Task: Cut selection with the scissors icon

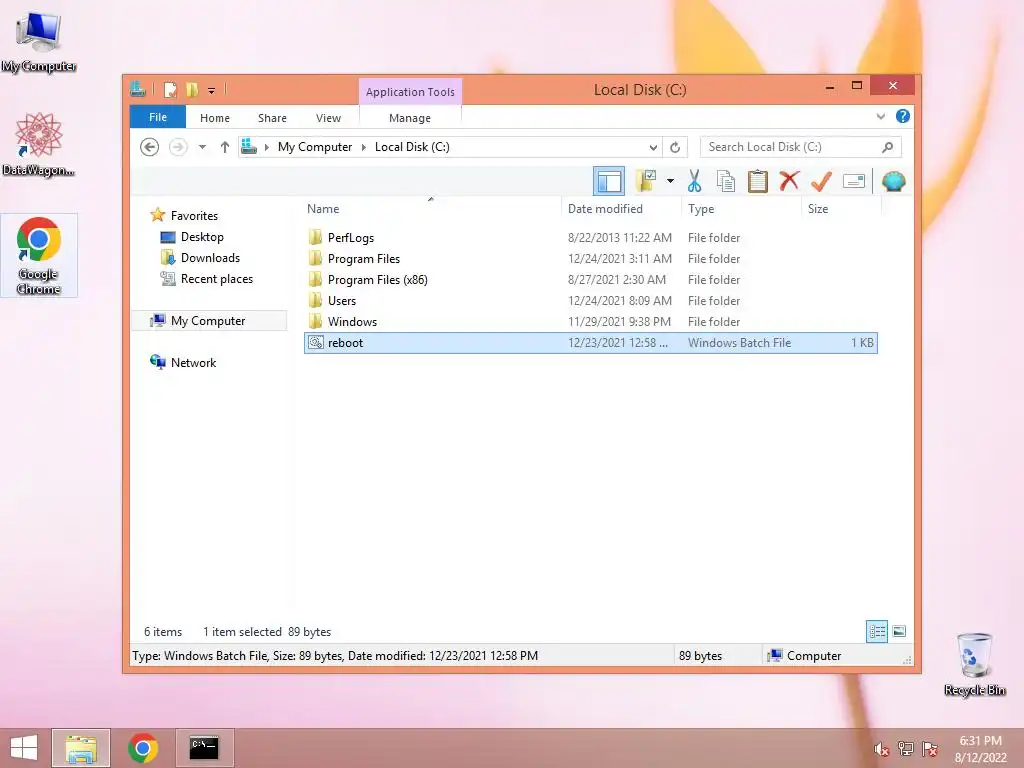Action: 694,181
